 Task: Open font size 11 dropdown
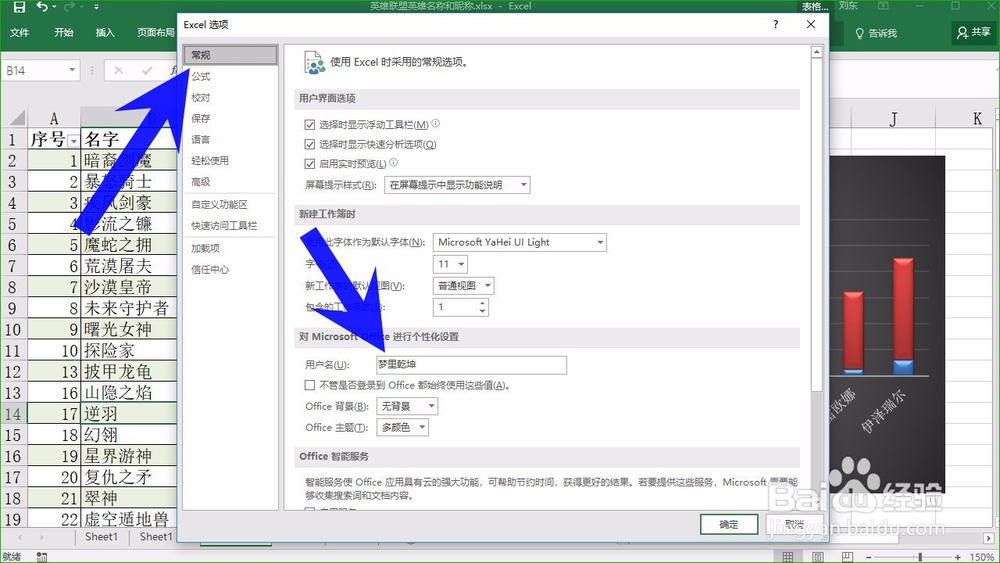(450, 264)
